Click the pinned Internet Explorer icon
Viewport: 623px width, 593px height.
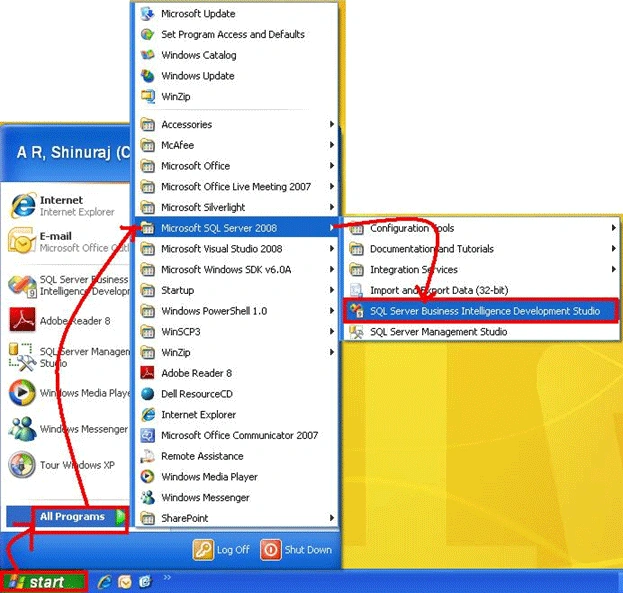[22, 205]
